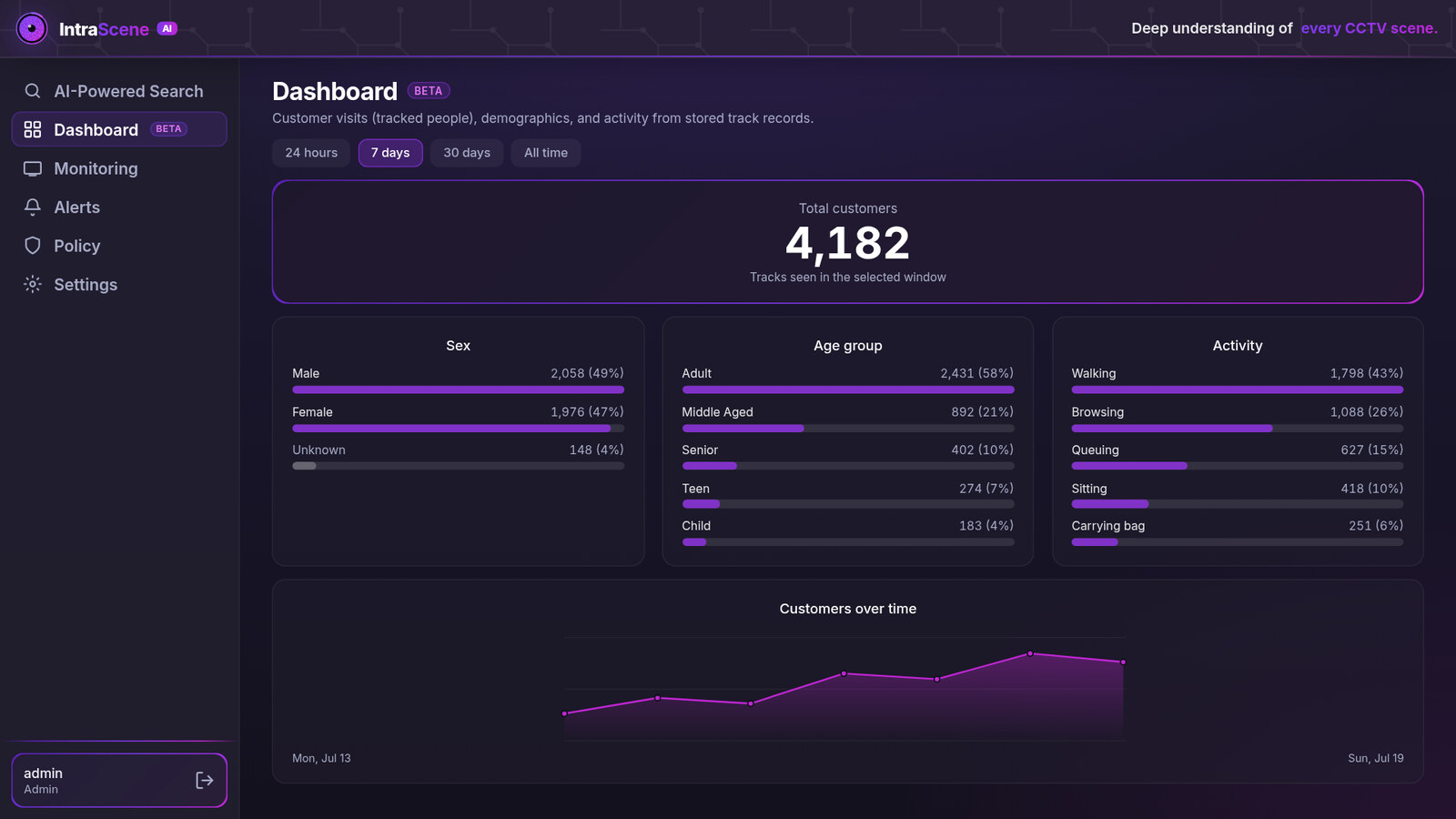Screen dimensions: 1456x819
Task: Click the '627 (15%)' Queuing value
Action: coord(1371,450)
